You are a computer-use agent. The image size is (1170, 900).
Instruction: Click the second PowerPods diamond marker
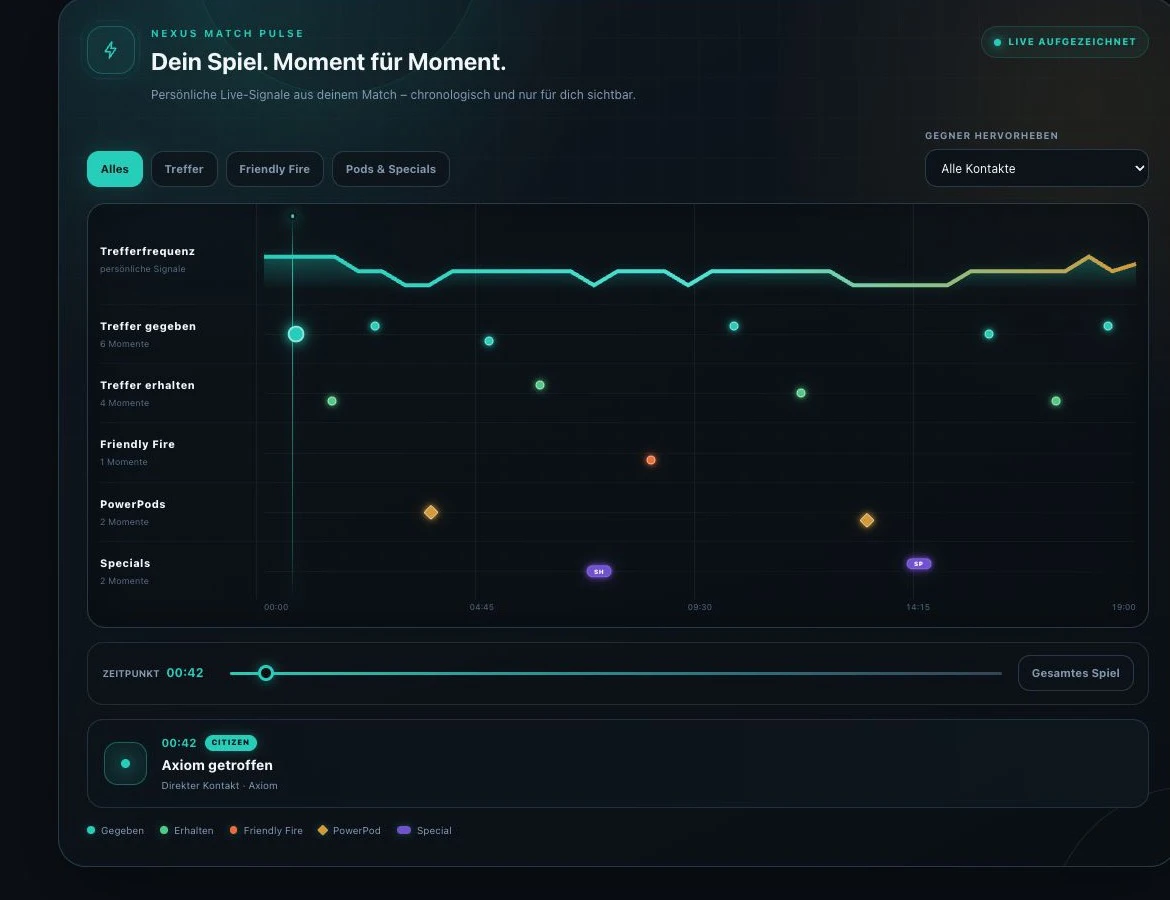coord(866,520)
